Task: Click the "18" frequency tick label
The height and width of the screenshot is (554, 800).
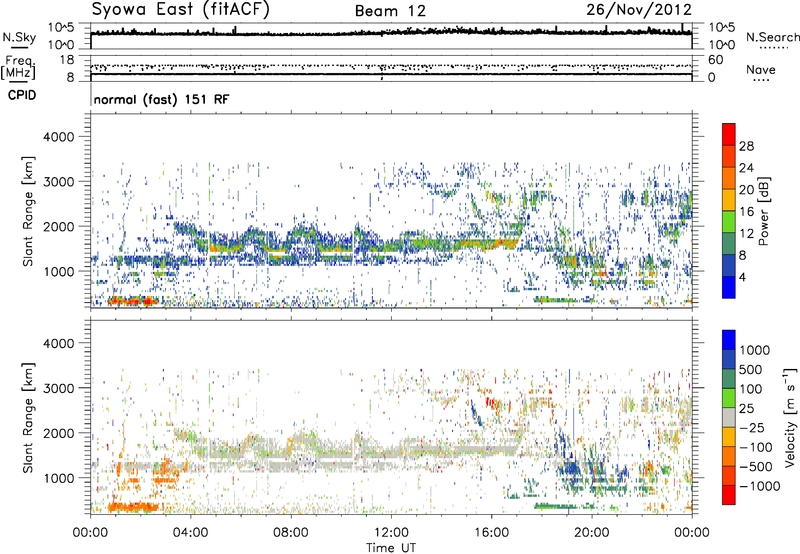Action: pos(66,60)
